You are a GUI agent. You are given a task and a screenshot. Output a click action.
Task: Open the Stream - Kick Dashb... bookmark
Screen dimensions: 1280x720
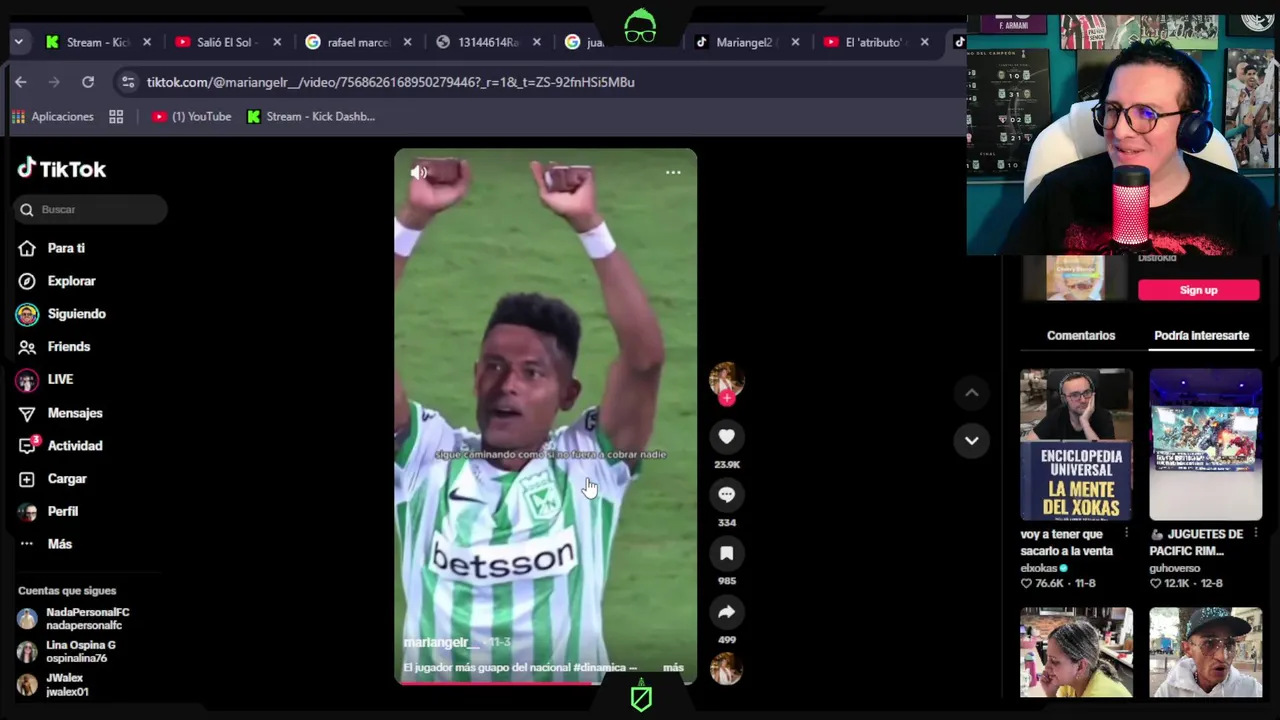(x=311, y=117)
